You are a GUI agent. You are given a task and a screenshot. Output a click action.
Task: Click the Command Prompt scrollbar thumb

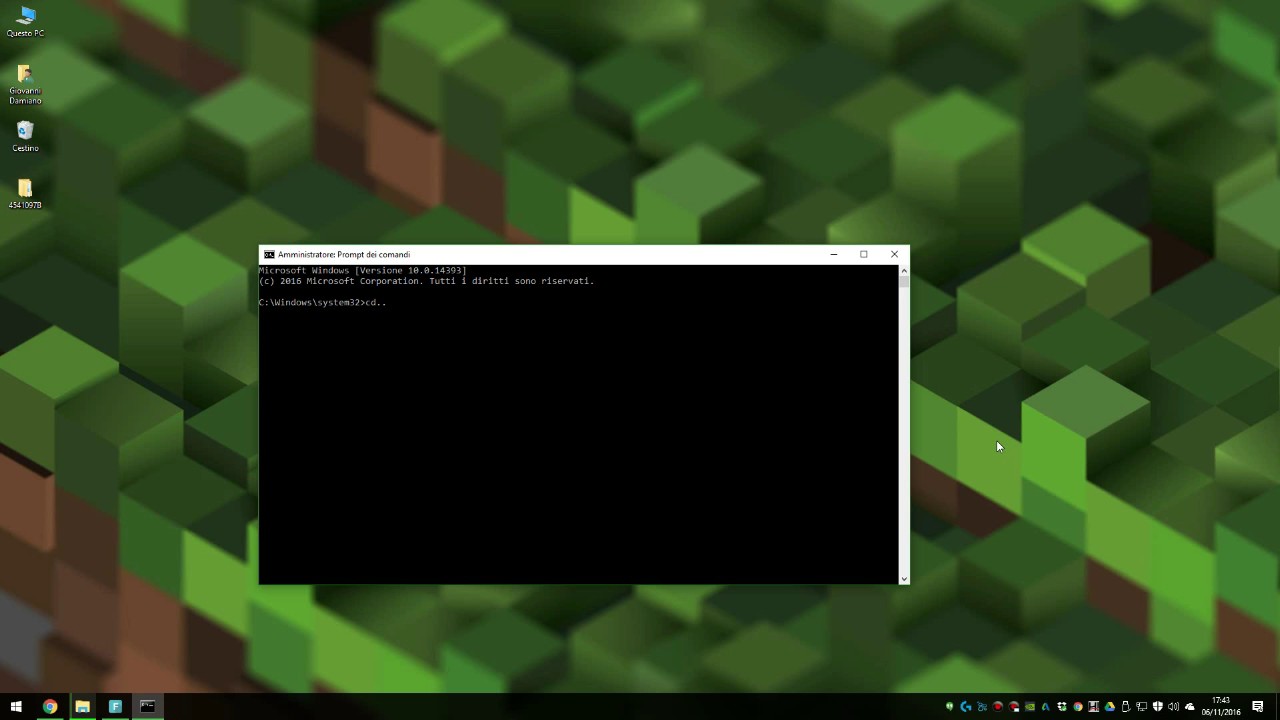[x=904, y=282]
